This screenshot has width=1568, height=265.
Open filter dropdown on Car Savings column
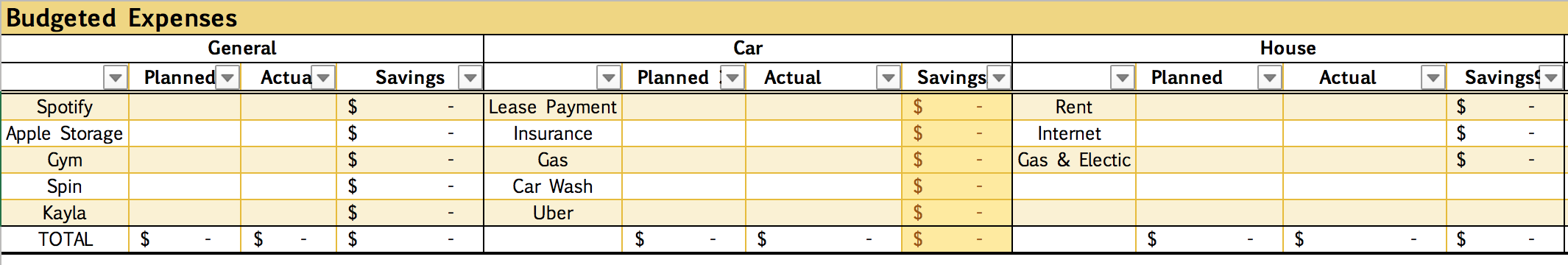click(999, 77)
